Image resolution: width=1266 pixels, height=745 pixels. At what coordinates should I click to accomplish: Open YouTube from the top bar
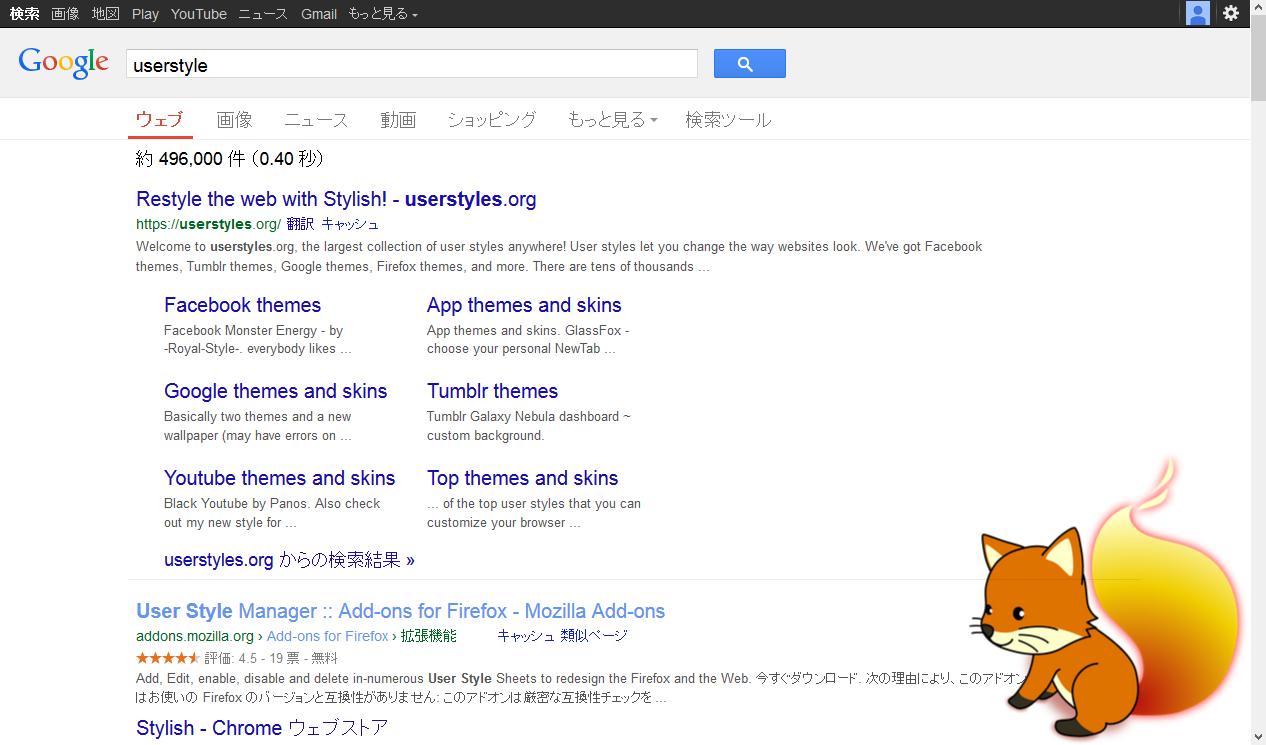point(198,13)
